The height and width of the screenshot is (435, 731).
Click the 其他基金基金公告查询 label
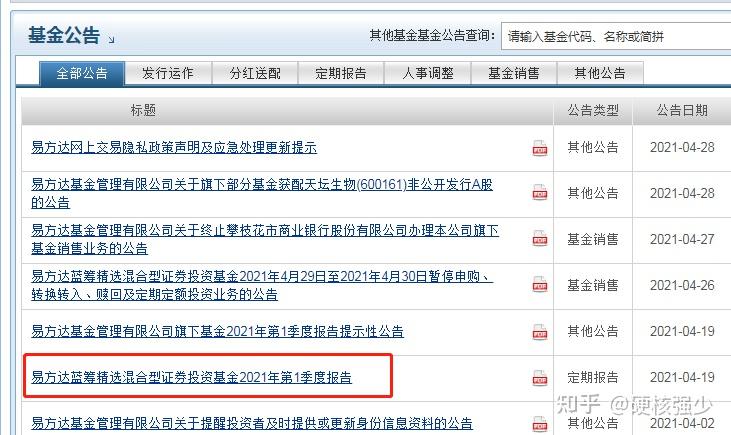[432, 35]
